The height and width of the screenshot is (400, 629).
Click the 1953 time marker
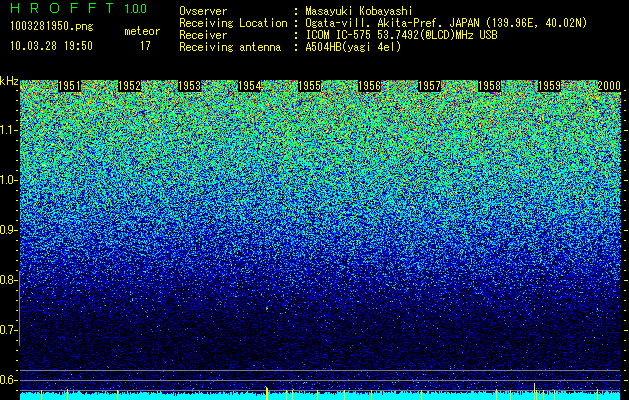[189, 86]
